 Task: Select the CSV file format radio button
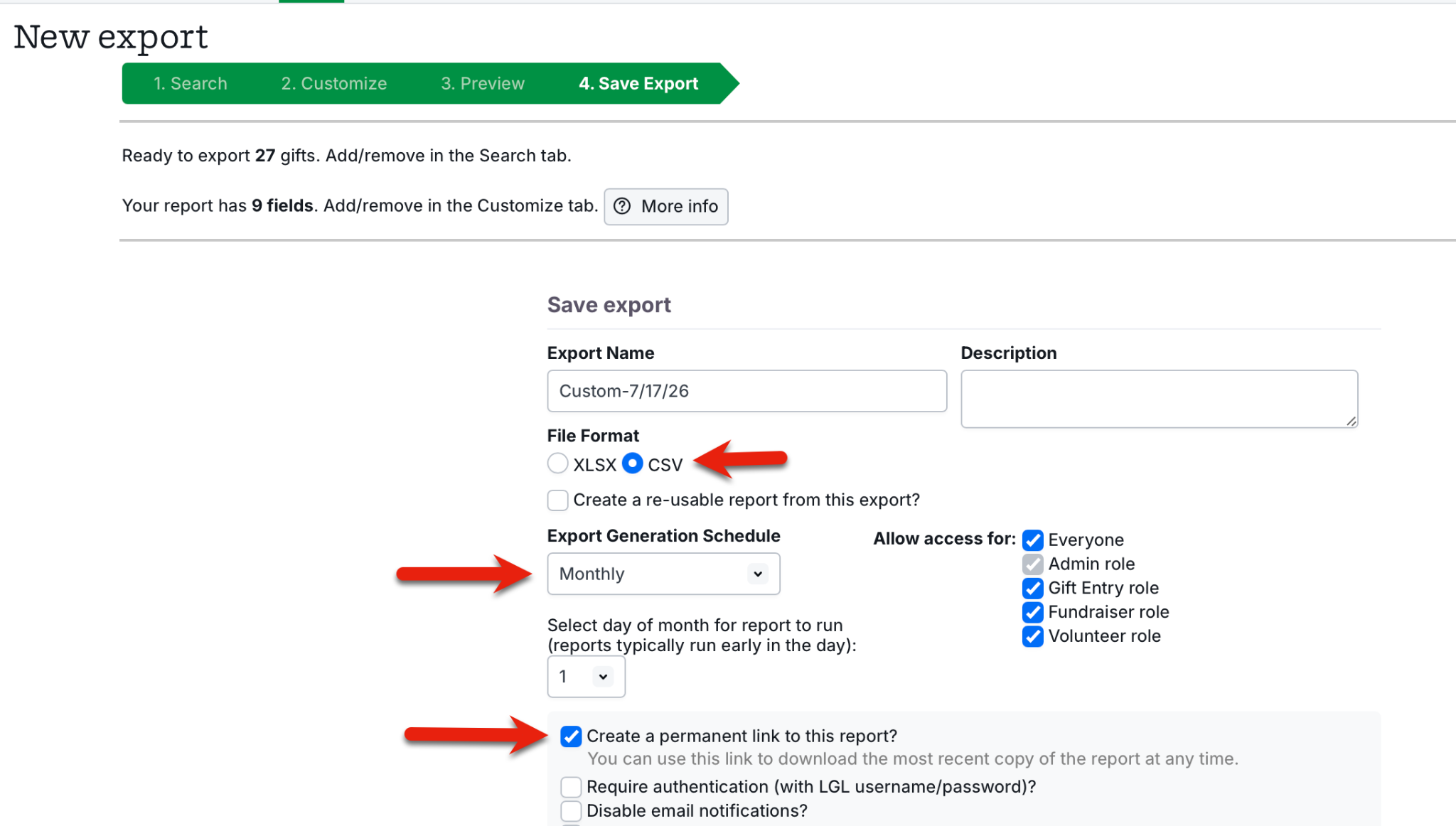(633, 463)
